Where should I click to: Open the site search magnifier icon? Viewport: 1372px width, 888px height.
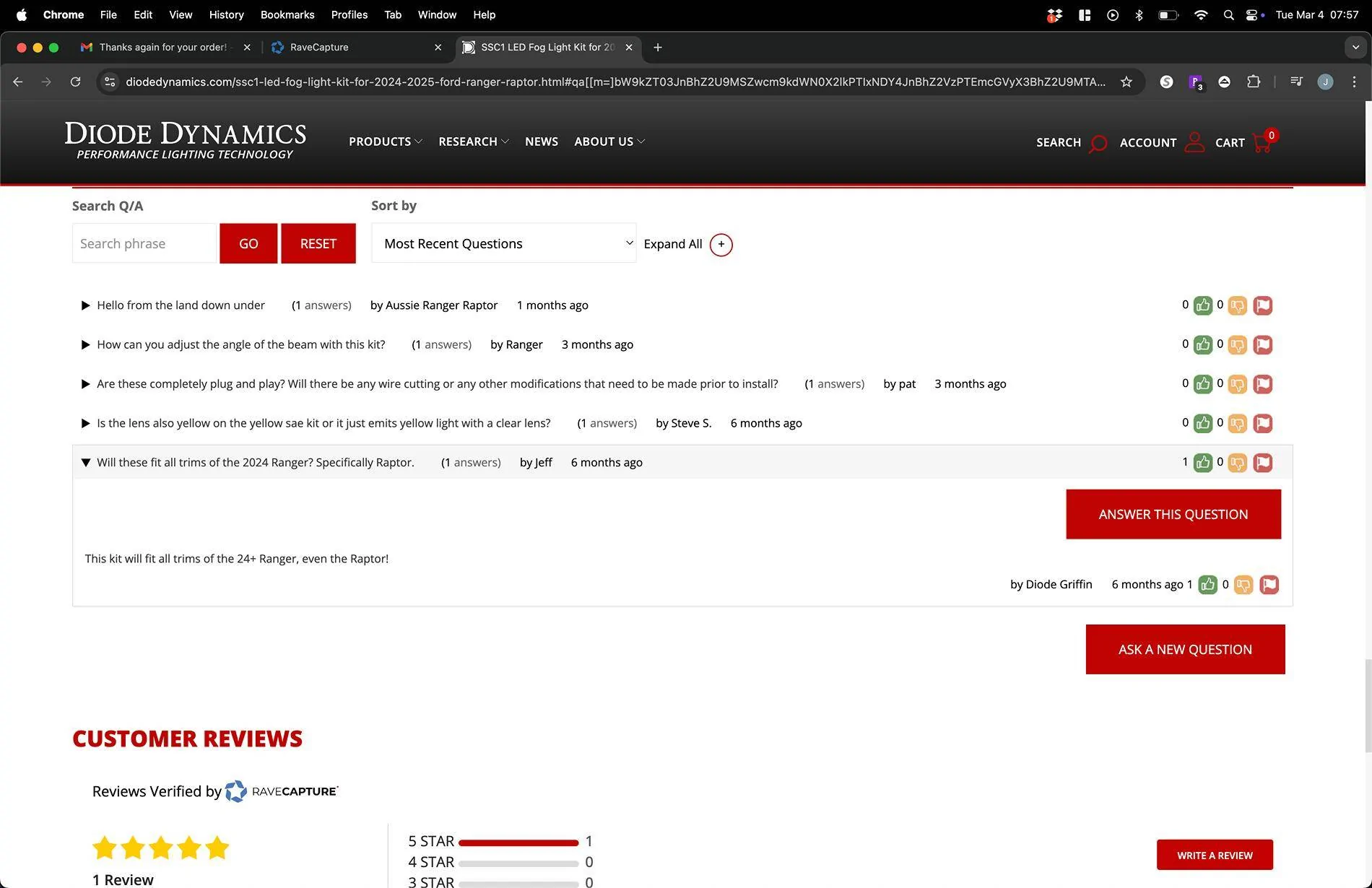(1098, 143)
